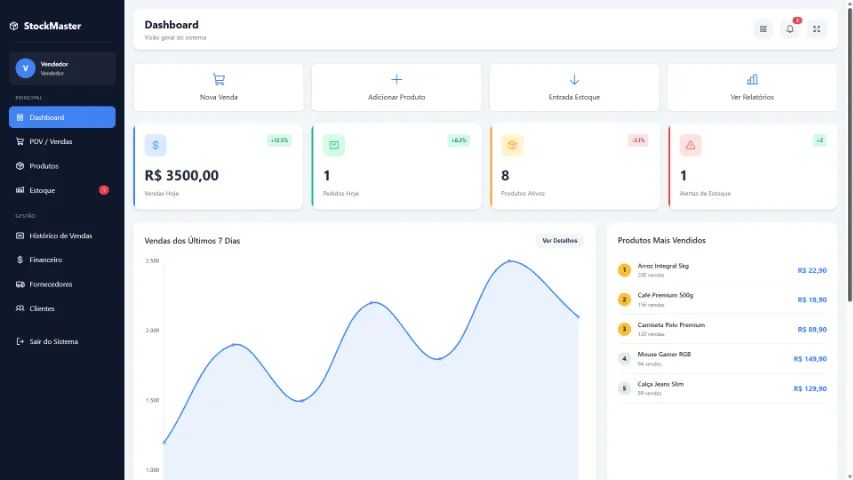Click the fullscreen expand icon in header
853x480 pixels.
point(817,29)
